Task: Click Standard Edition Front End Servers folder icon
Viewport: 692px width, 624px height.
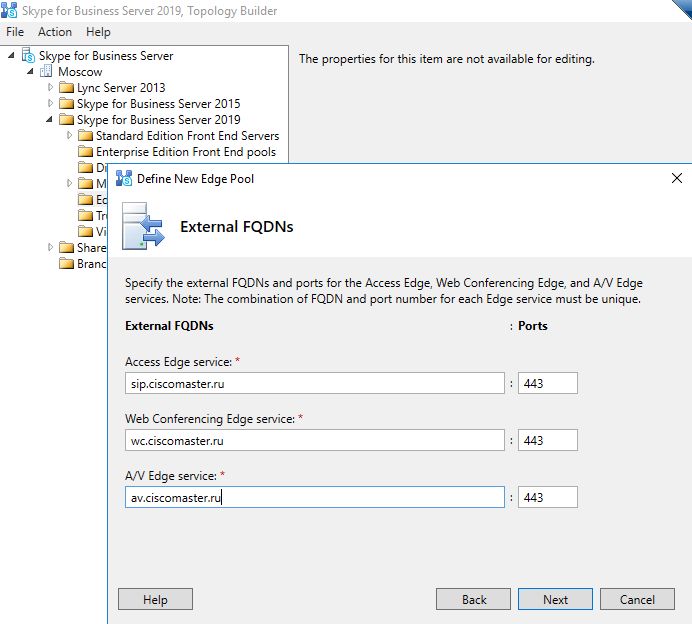Action: (85, 135)
